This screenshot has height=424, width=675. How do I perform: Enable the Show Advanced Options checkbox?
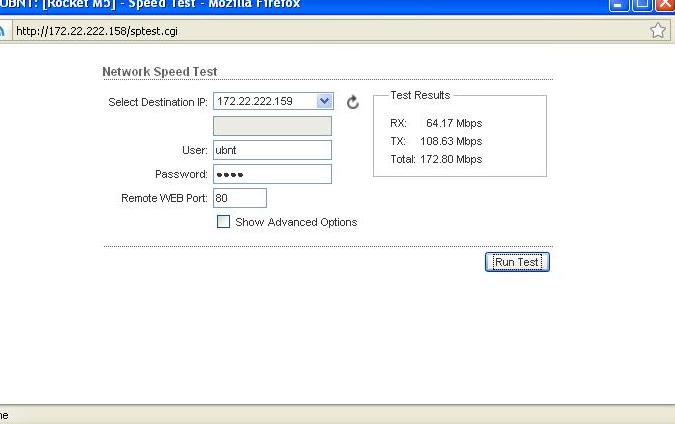[x=223, y=222]
